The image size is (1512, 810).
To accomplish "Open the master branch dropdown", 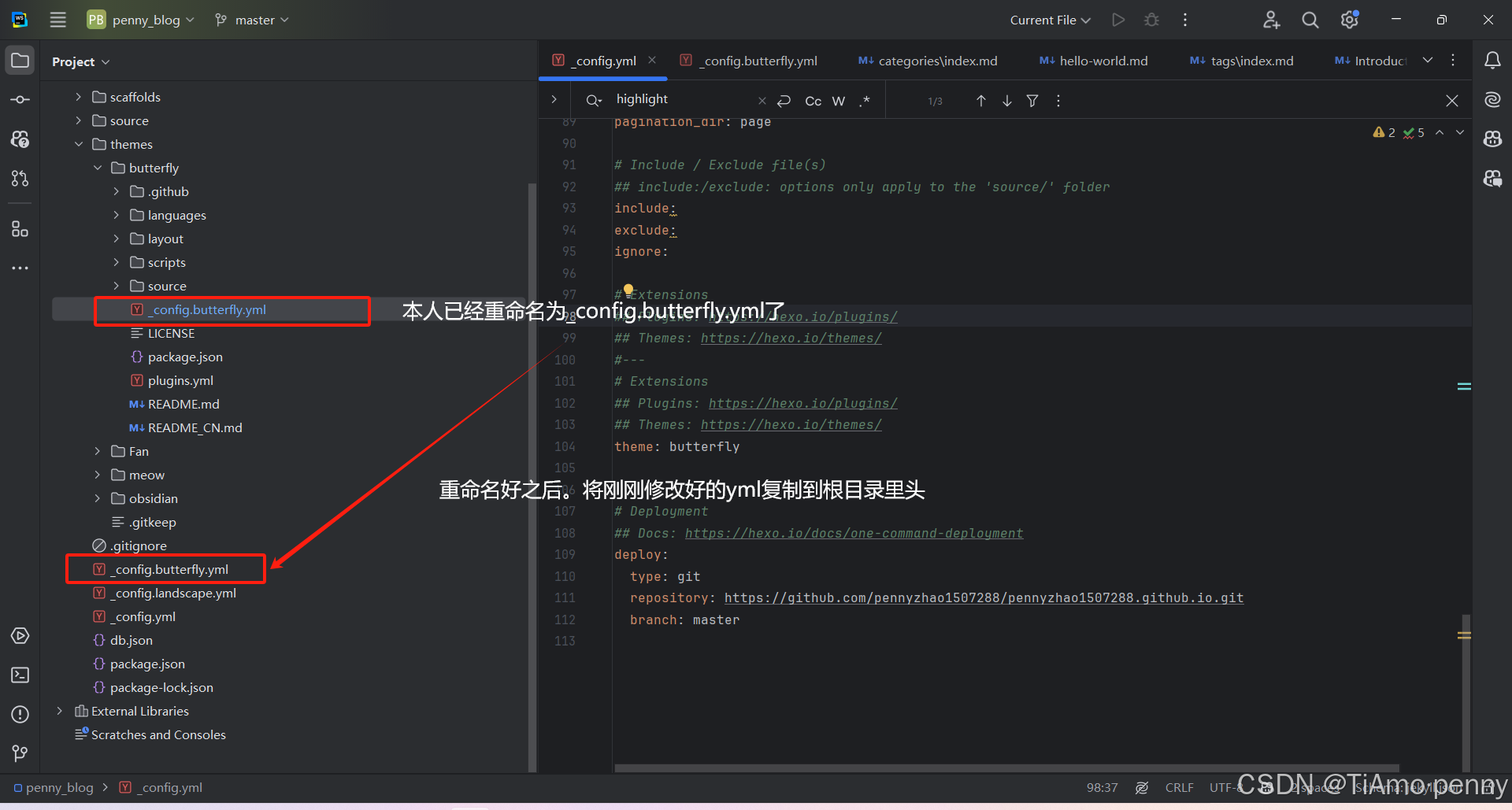I will (x=250, y=20).
